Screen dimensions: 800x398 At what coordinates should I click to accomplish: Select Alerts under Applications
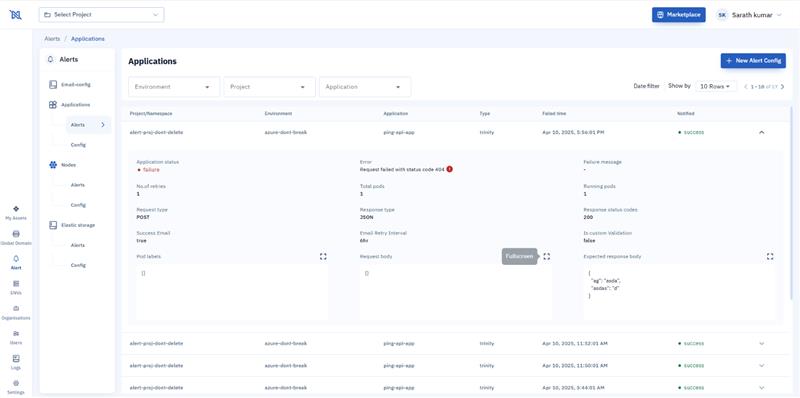pyautogui.click(x=88, y=125)
